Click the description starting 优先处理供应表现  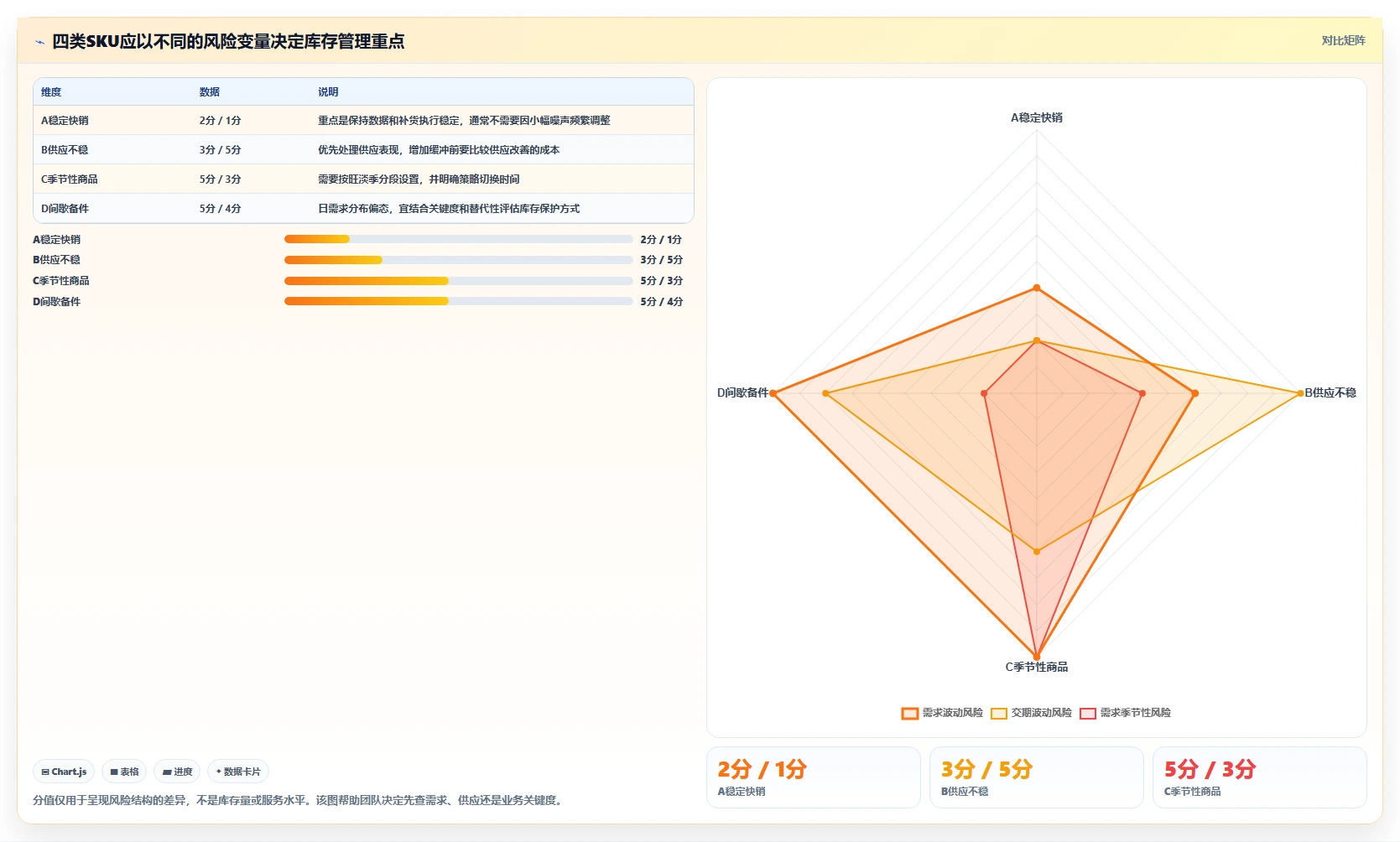pyautogui.click(x=439, y=150)
